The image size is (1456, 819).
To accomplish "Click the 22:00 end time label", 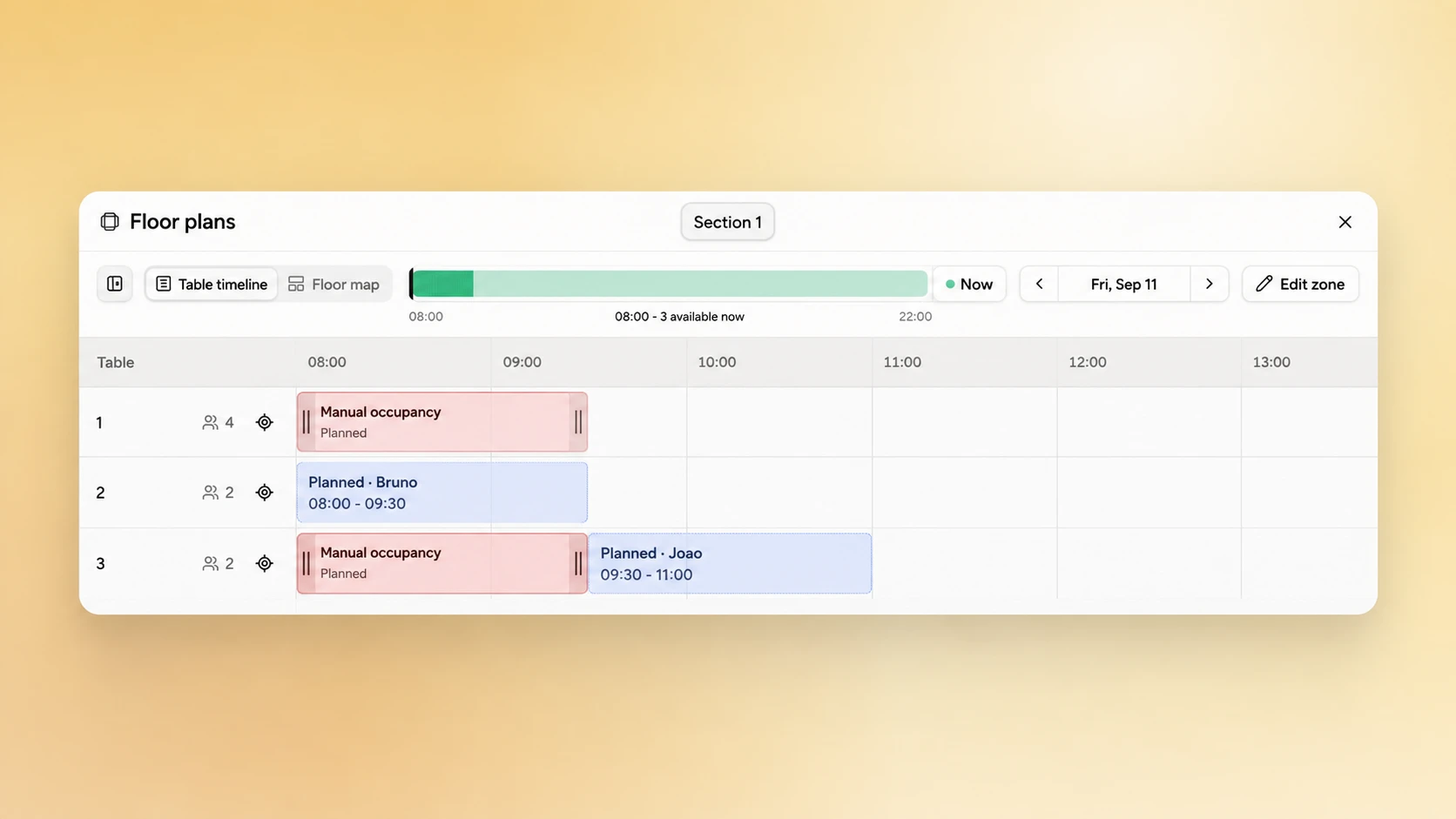I will (x=915, y=317).
